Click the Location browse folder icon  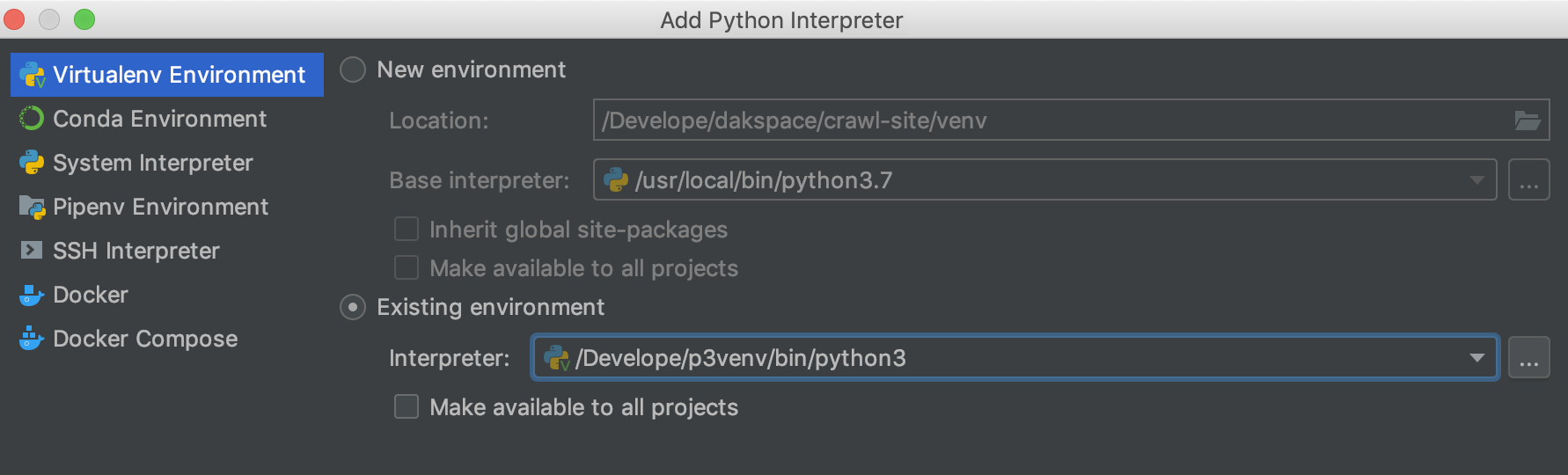(x=1527, y=121)
